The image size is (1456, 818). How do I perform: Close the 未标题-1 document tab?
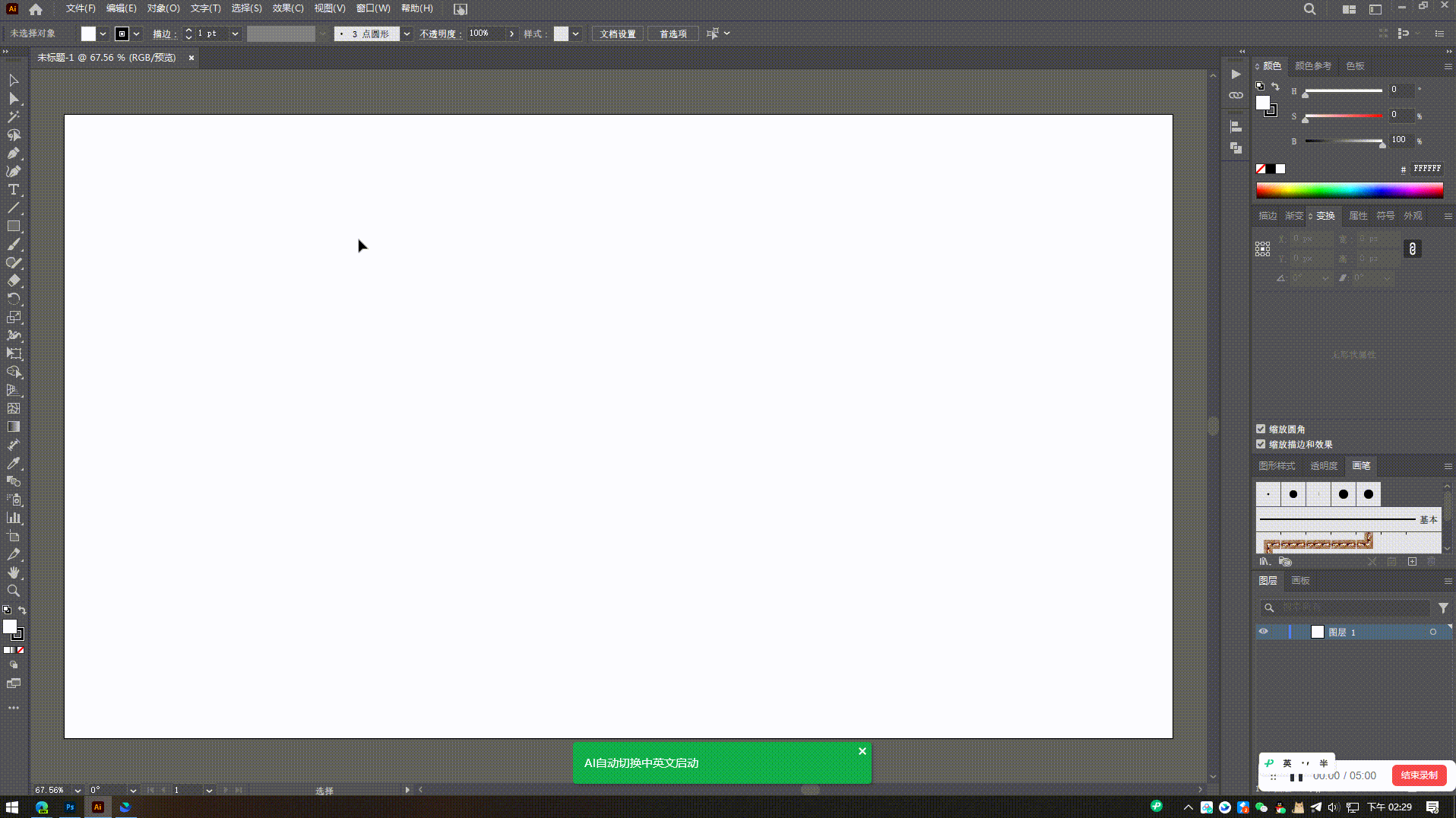pyautogui.click(x=191, y=58)
